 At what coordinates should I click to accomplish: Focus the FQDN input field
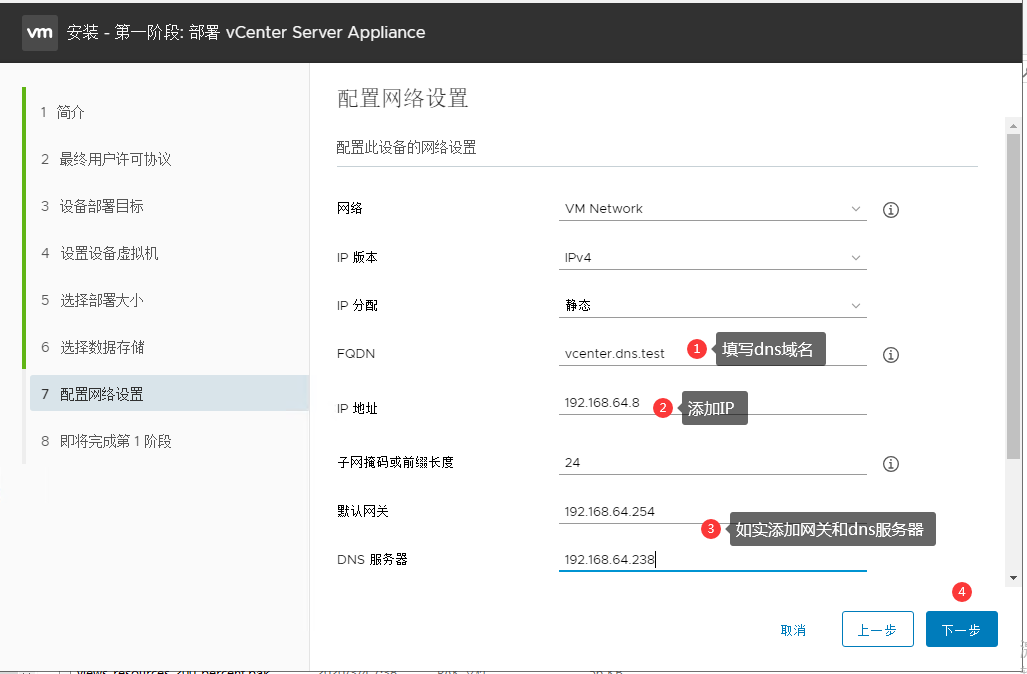coord(620,354)
